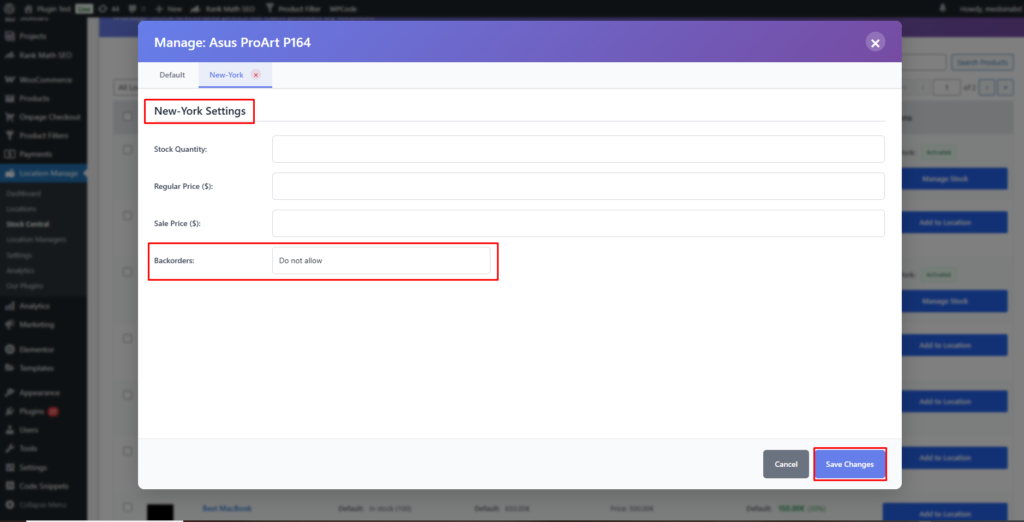
Task: Focus the Regular Price ($) input
Action: coord(578,186)
